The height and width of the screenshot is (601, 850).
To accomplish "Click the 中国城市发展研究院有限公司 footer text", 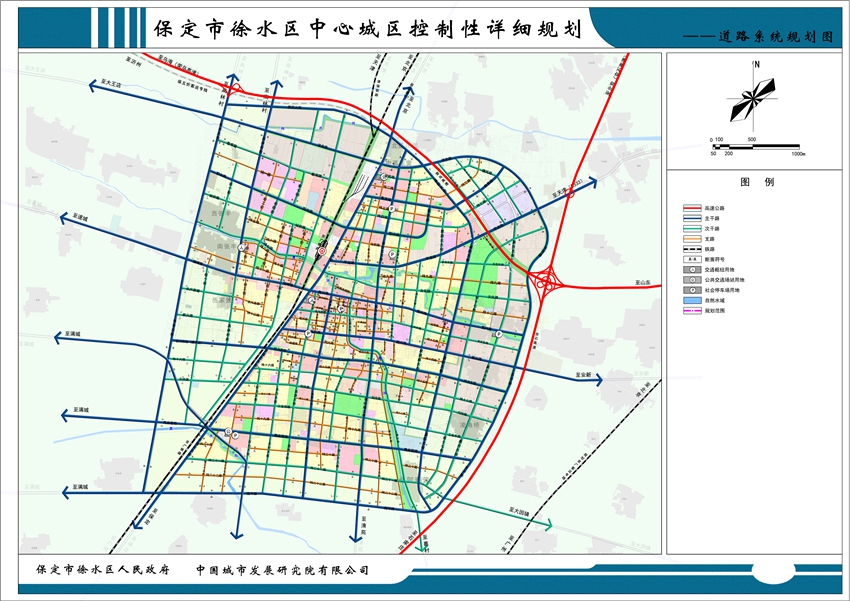I will click(x=283, y=569).
